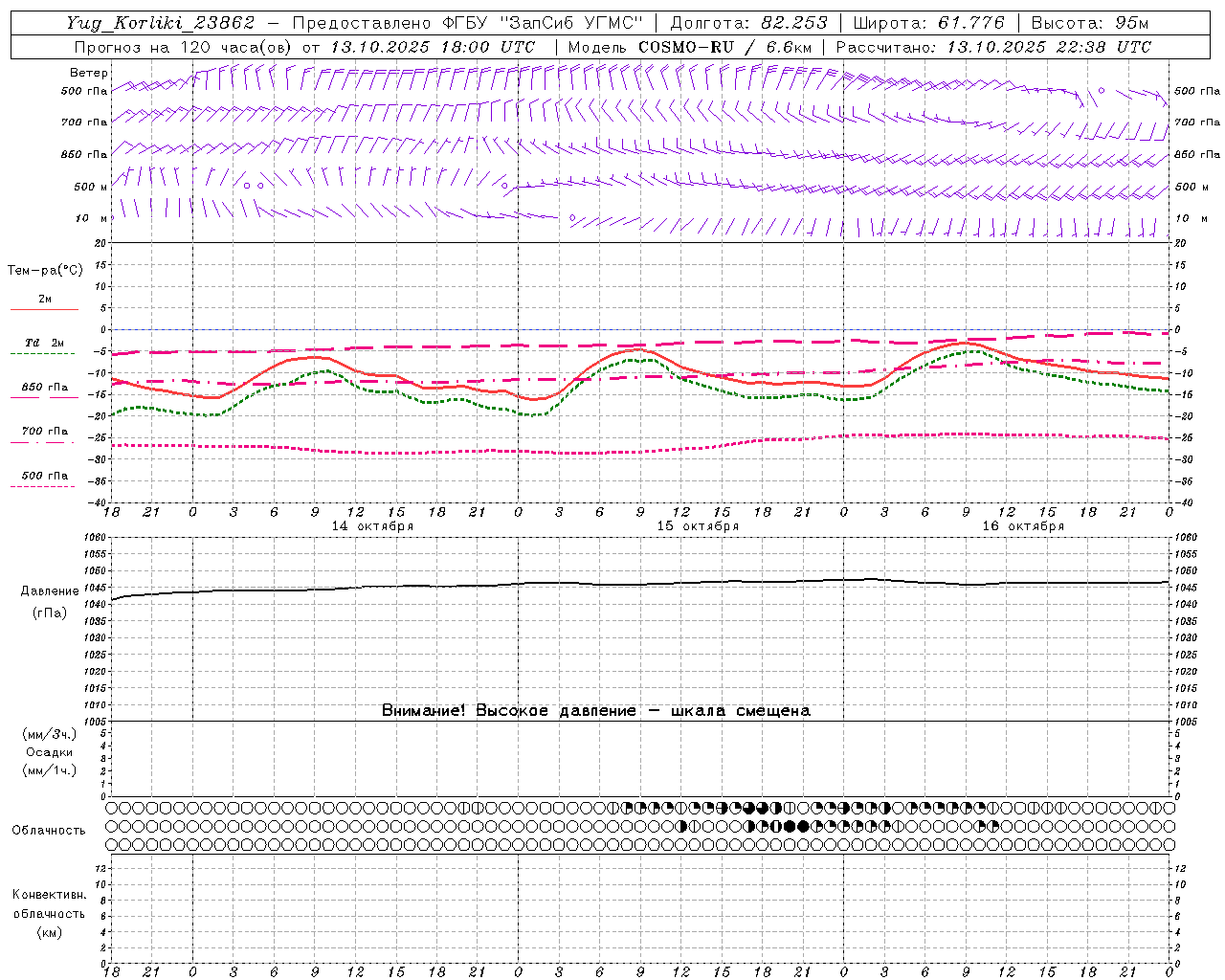Viewport: 1225px width, 980px height.
Task: Click the 500 м wind level label on left
Action: coord(90,188)
